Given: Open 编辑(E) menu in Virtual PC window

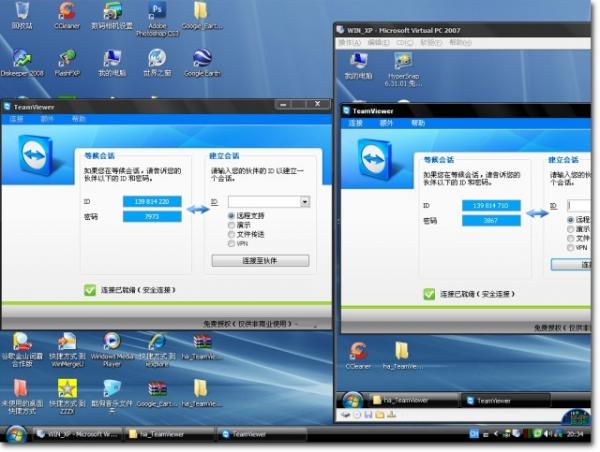Looking at the screenshot, I should tap(378, 42).
